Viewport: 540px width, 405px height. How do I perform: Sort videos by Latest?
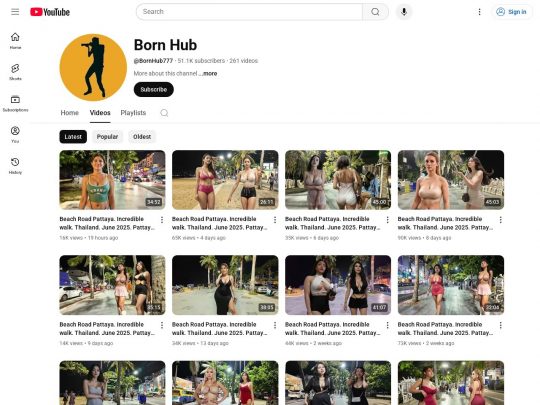tap(73, 137)
